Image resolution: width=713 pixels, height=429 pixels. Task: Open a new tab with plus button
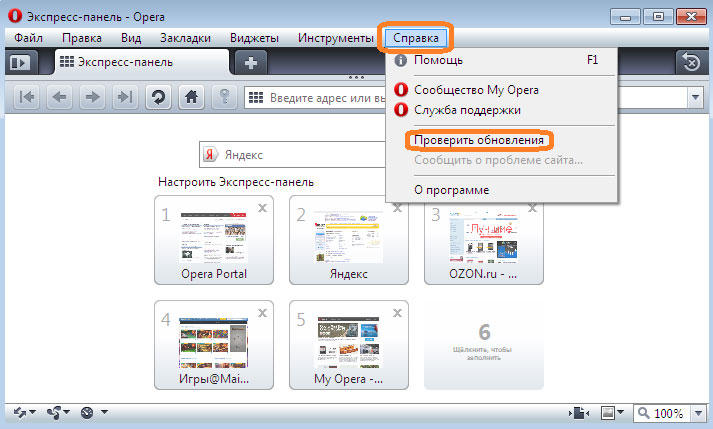[251, 63]
